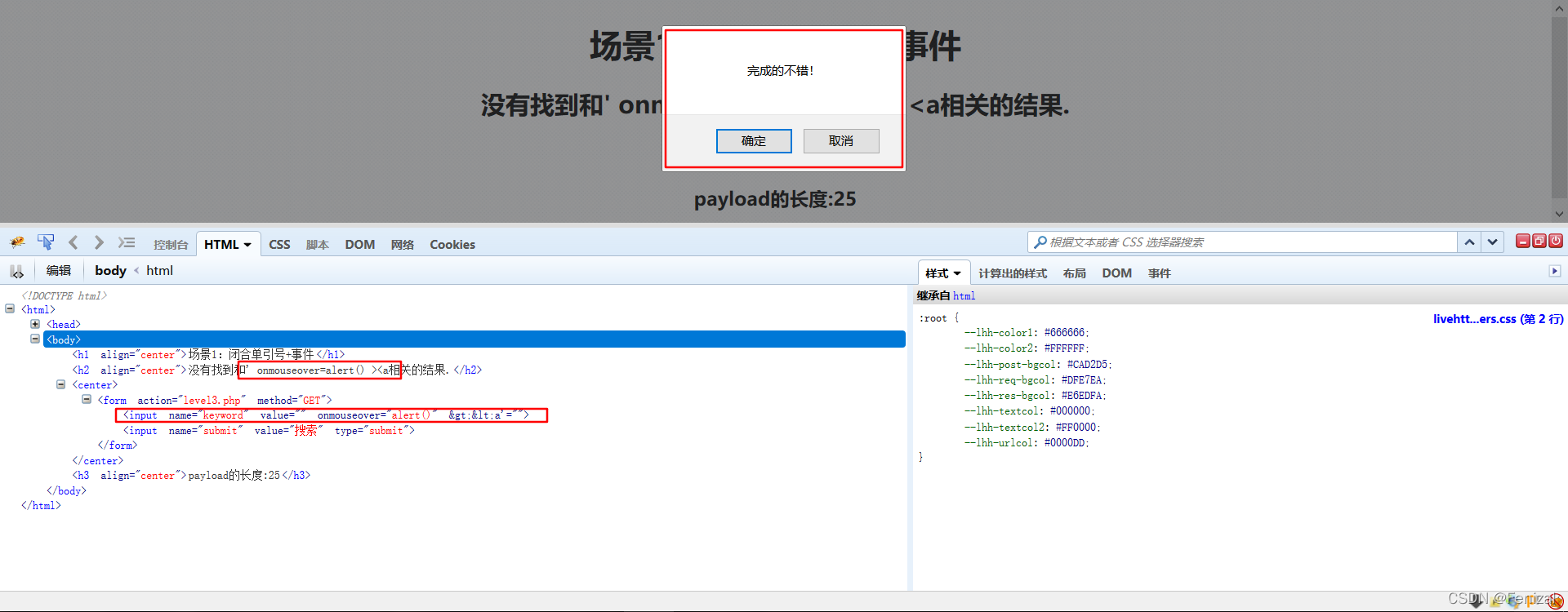Select the input name="submit" row
Image resolution: width=1568 pixels, height=612 pixels.
click(269, 430)
